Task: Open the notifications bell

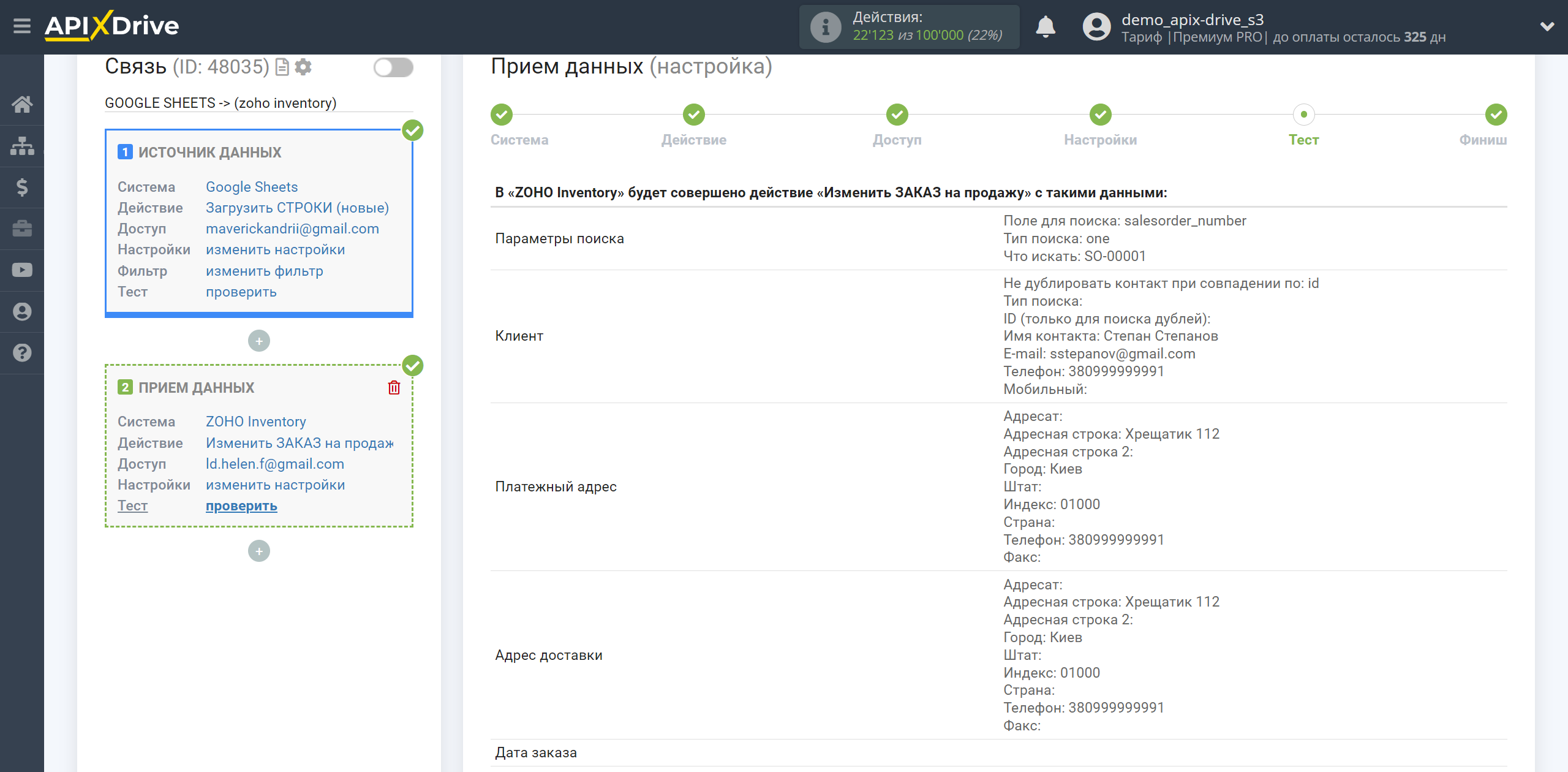Action: point(1046,27)
